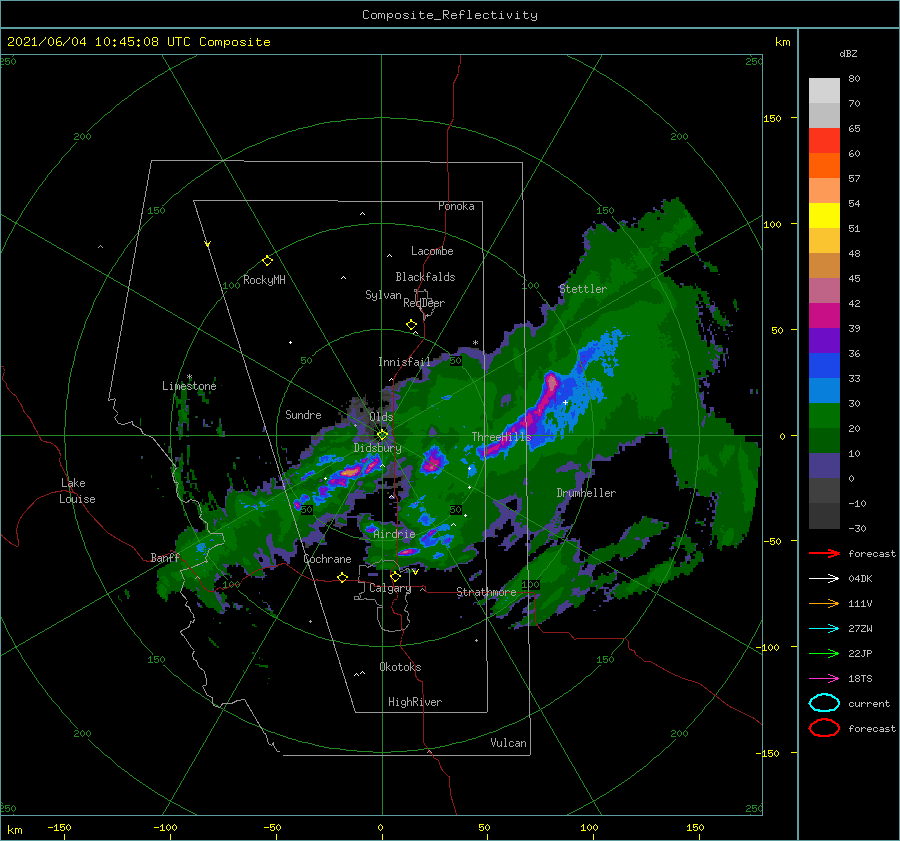Click the Banff label
The height and width of the screenshot is (841, 900).
point(165,557)
